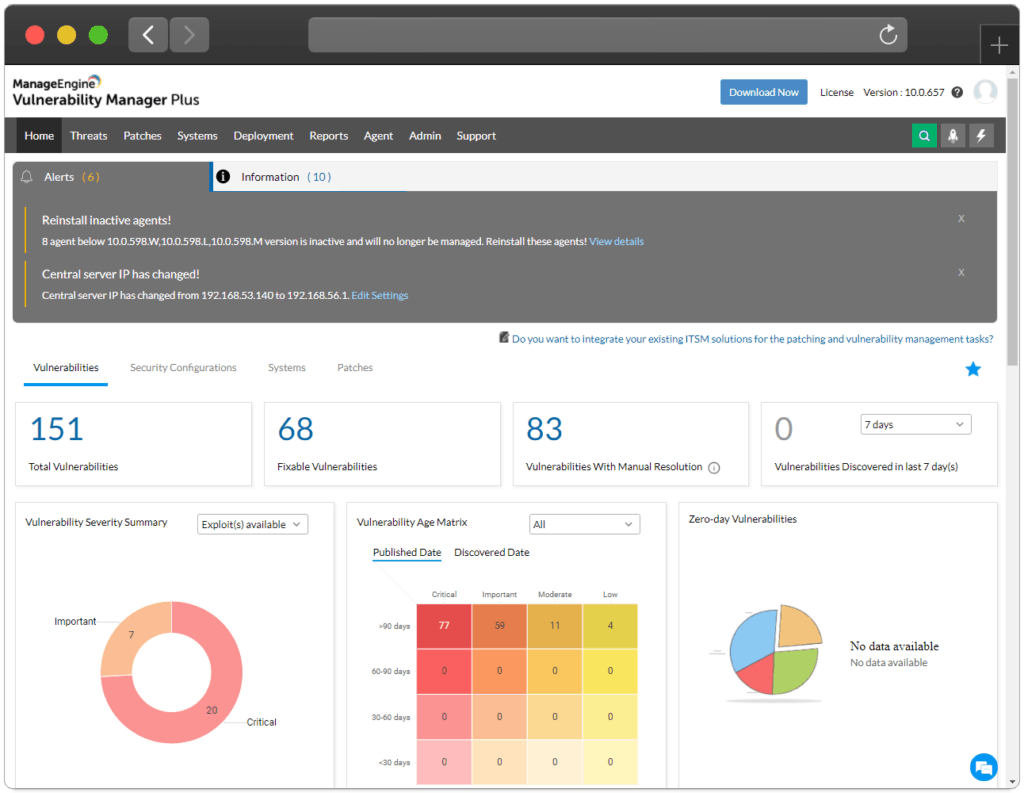Click the 151 Total Vulnerabilities count
Screen dimensions: 1024x793
(57, 429)
